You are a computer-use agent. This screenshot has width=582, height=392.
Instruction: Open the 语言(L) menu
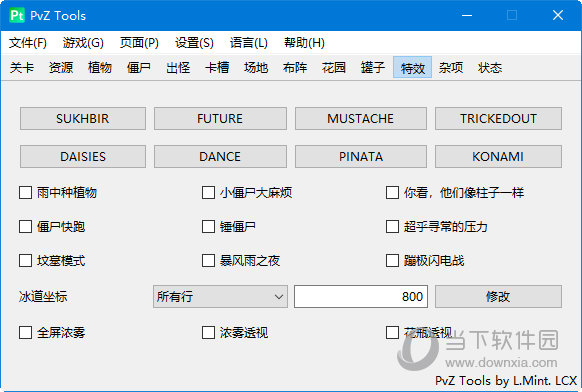pos(249,43)
